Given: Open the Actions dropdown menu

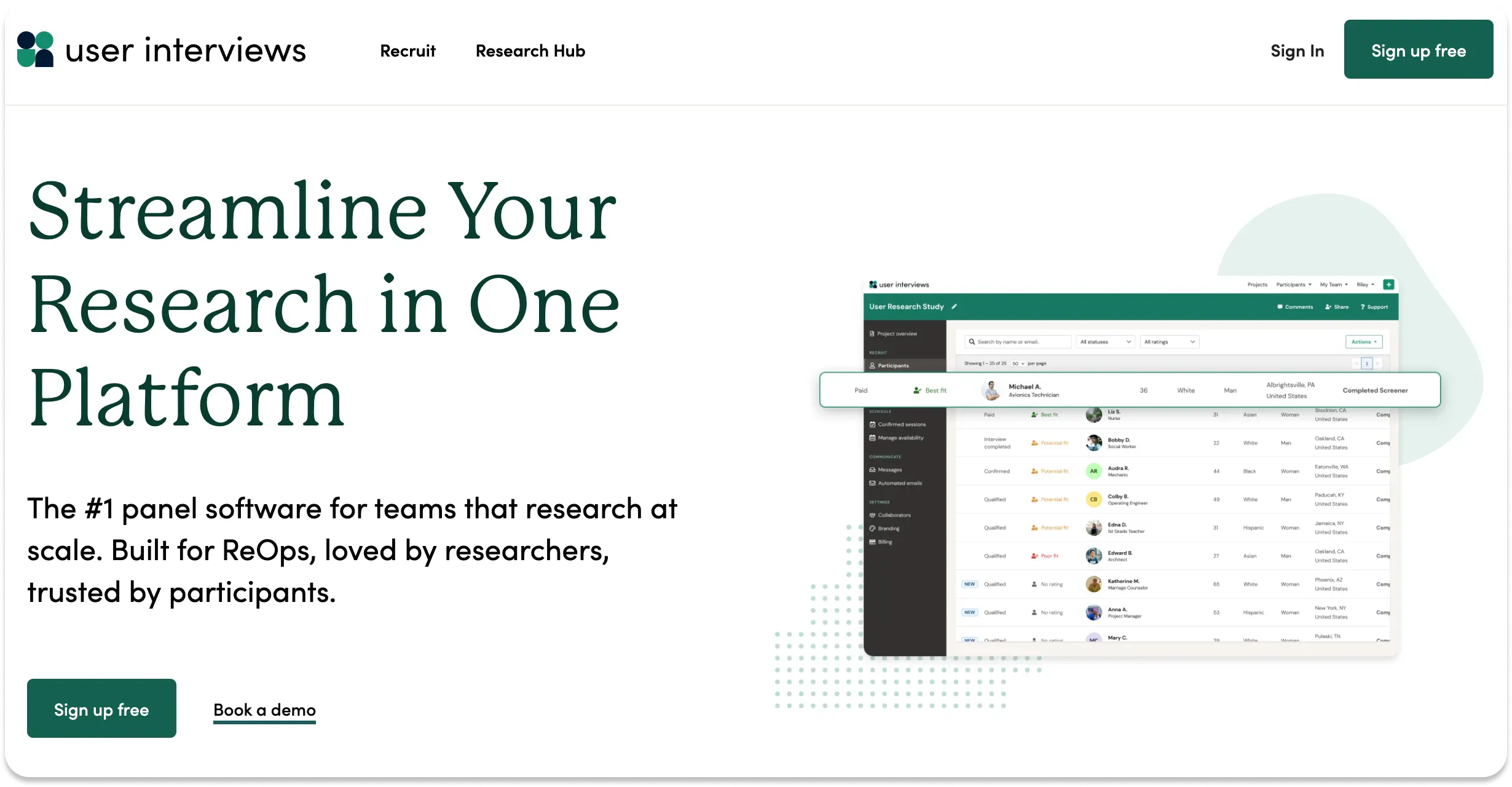Looking at the screenshot, I should pyautogui.click(x=1364, y=342).
